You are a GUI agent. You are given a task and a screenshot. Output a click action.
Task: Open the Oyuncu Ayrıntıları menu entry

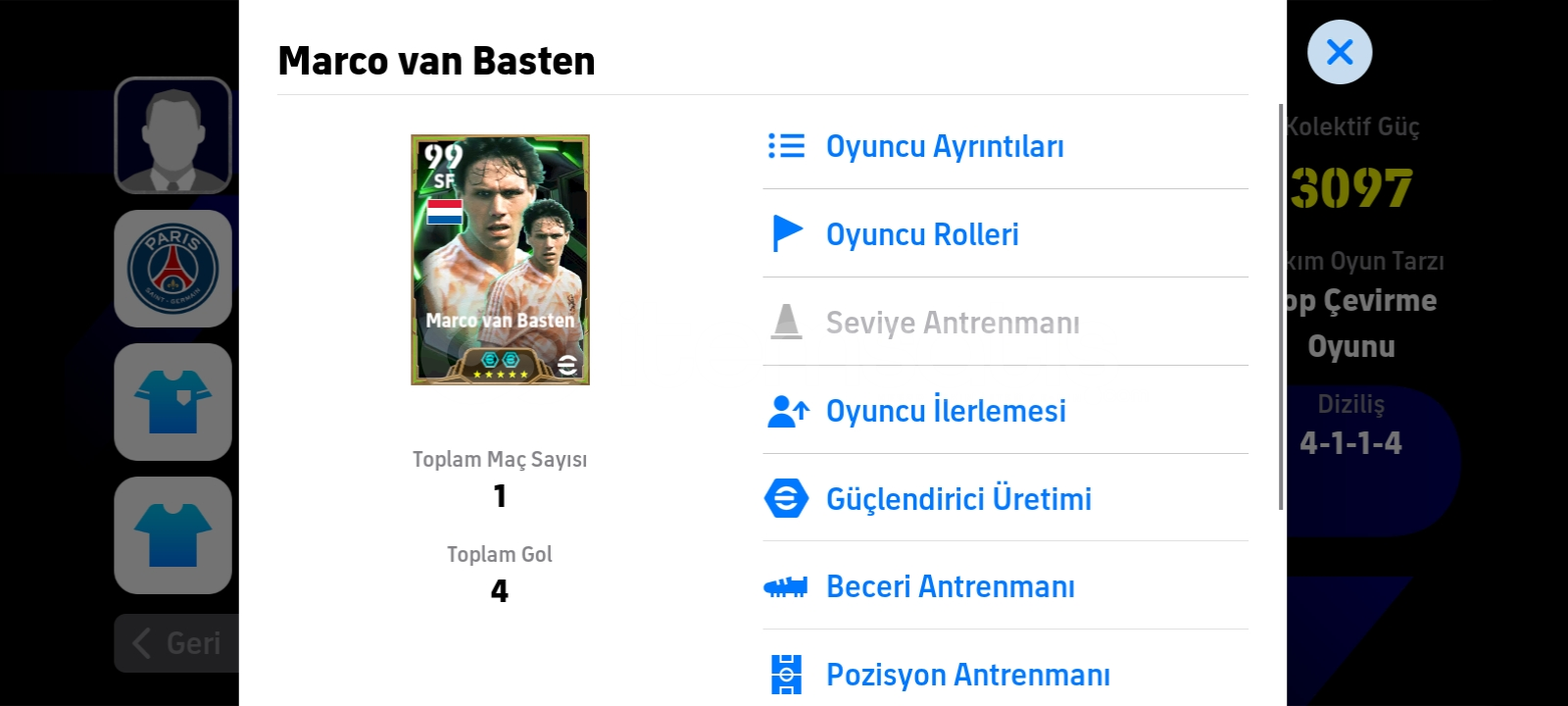1005,146
